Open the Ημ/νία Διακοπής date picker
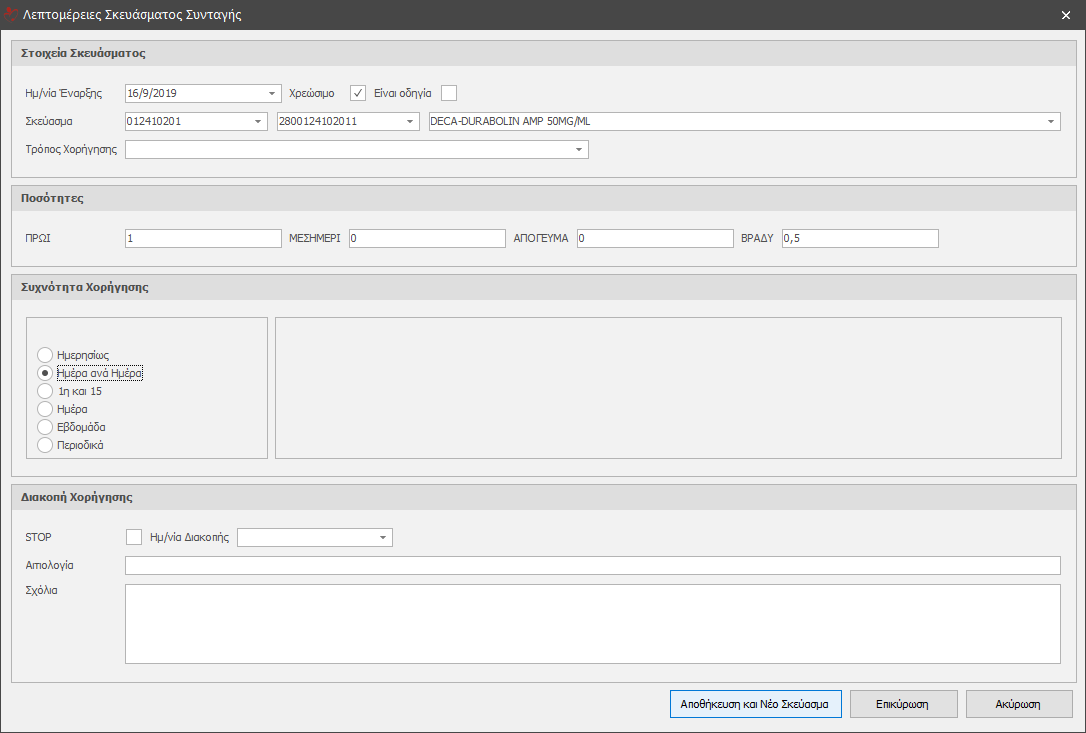This screenshot has width=1086, height=733. 383,538
